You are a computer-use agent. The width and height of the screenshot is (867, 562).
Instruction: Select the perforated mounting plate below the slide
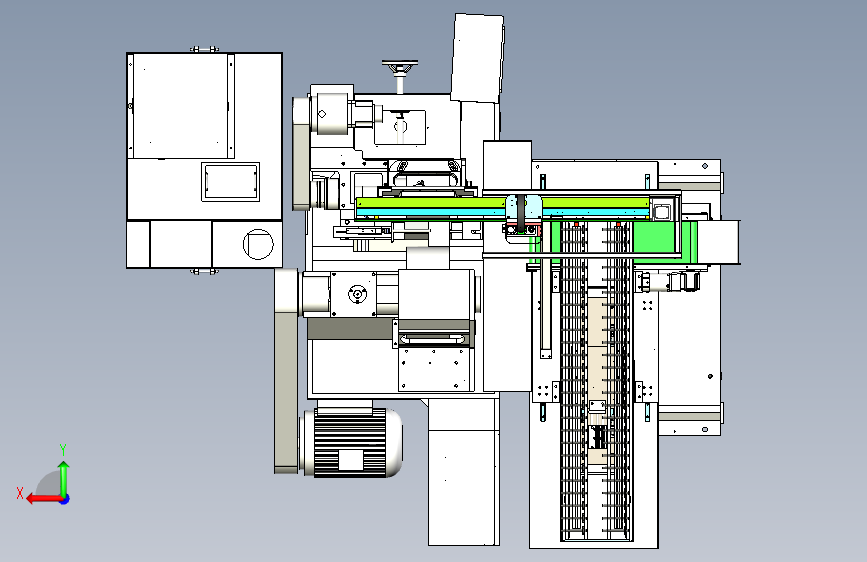click(x=436, y=370)
